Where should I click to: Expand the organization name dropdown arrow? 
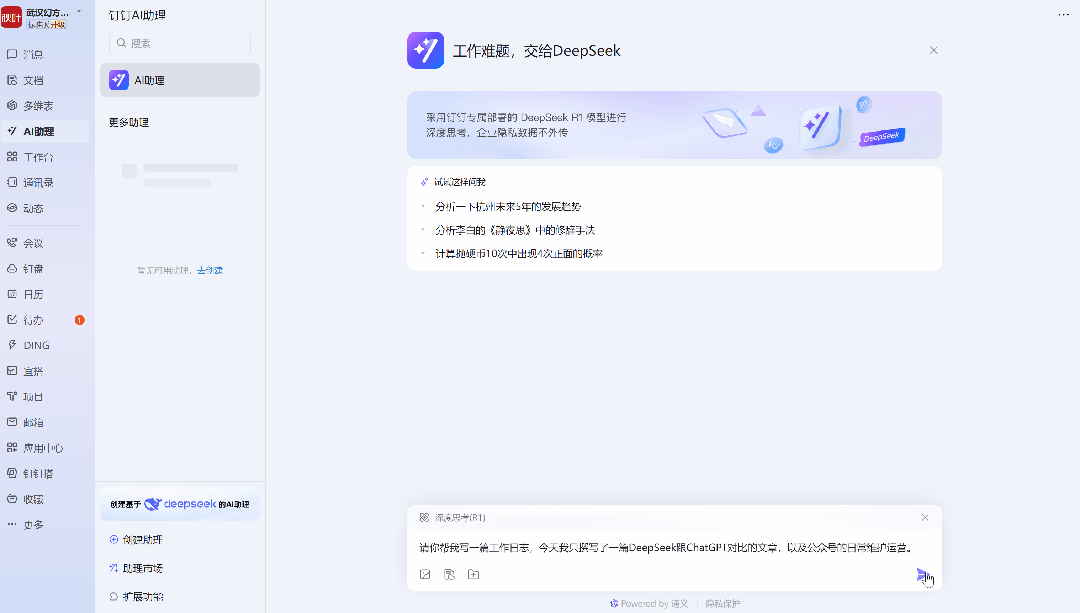[x=79, y=12]
